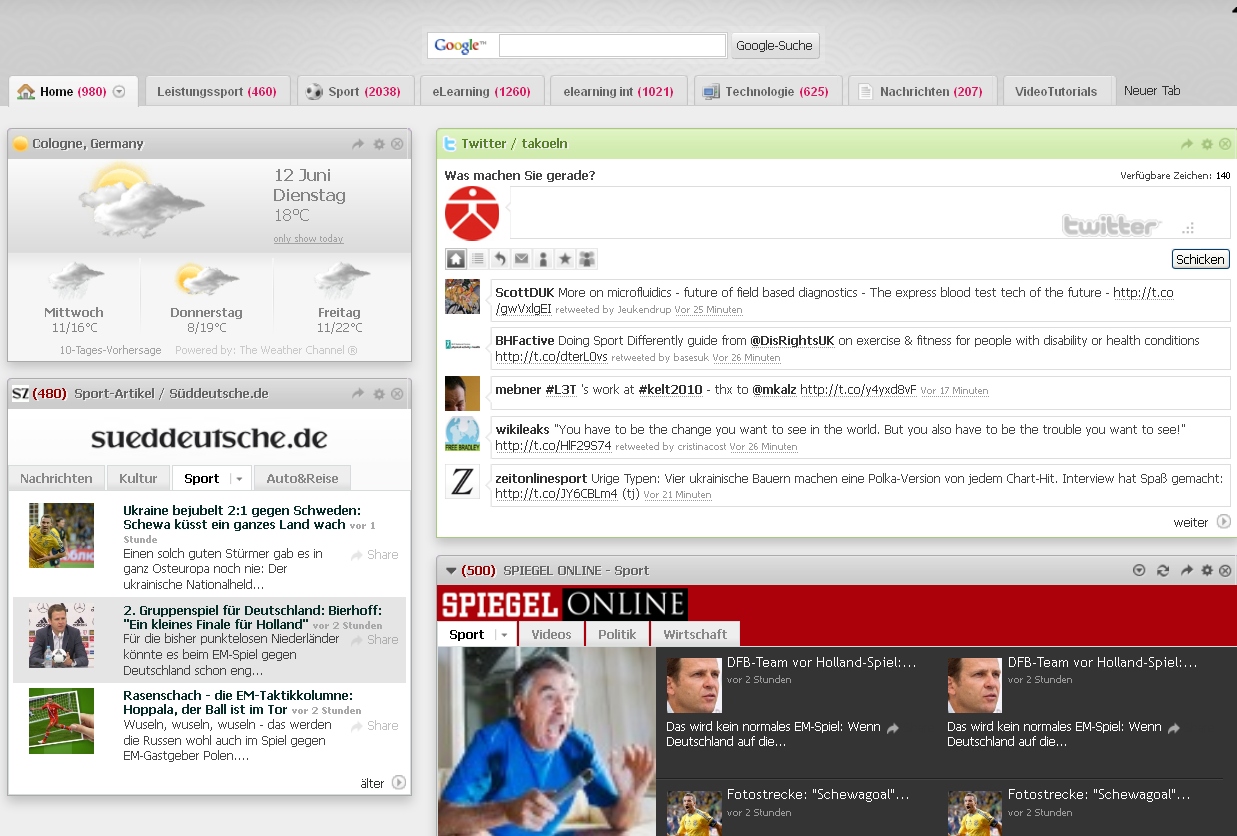Click the Google-Suche button

pos(775,46)
